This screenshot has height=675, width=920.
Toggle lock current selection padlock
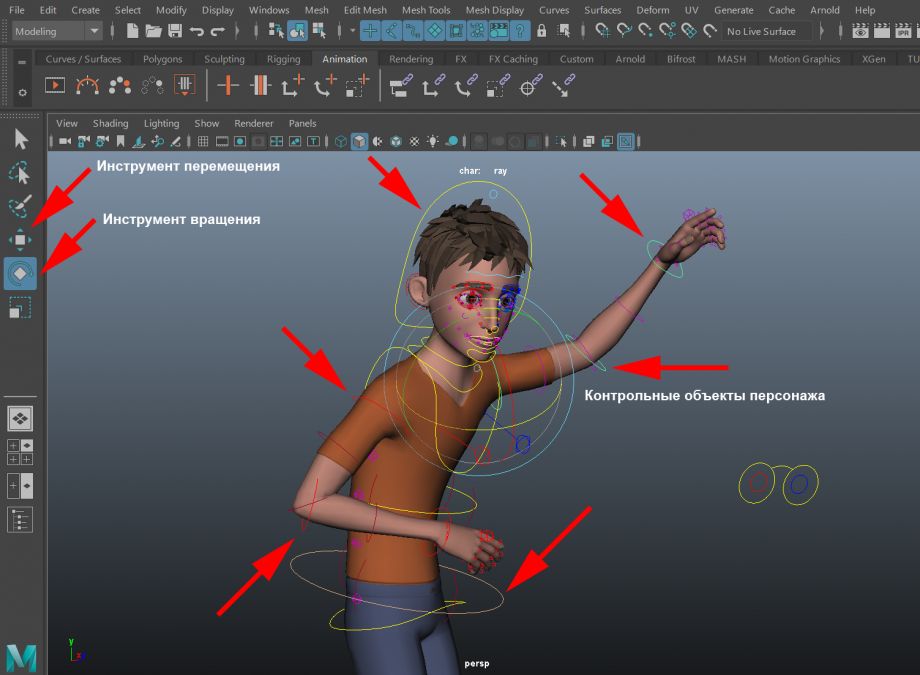(x=542, y=31)
